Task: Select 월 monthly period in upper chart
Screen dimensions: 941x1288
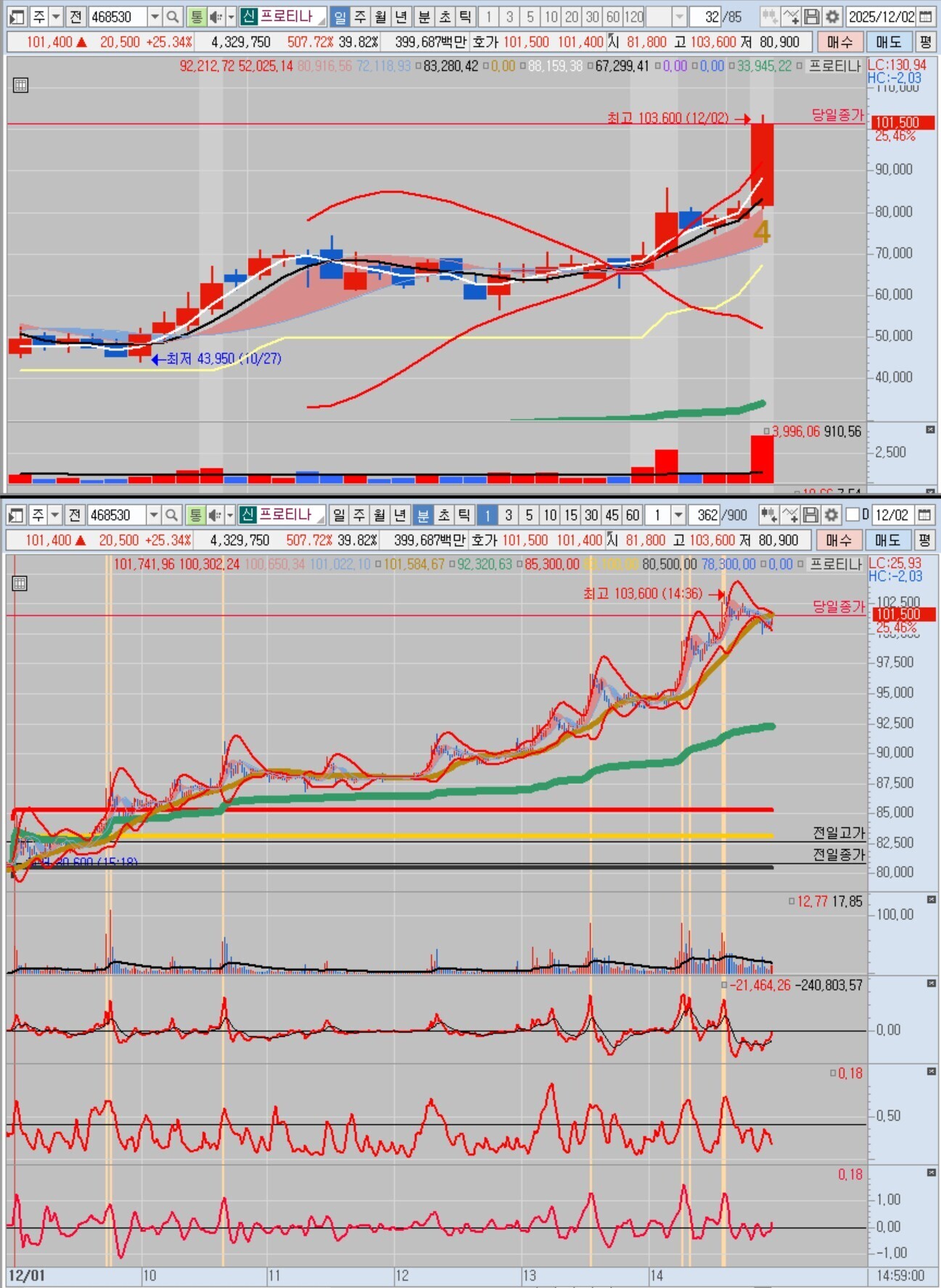Action: pyautogui.click(x=381, y=17)
